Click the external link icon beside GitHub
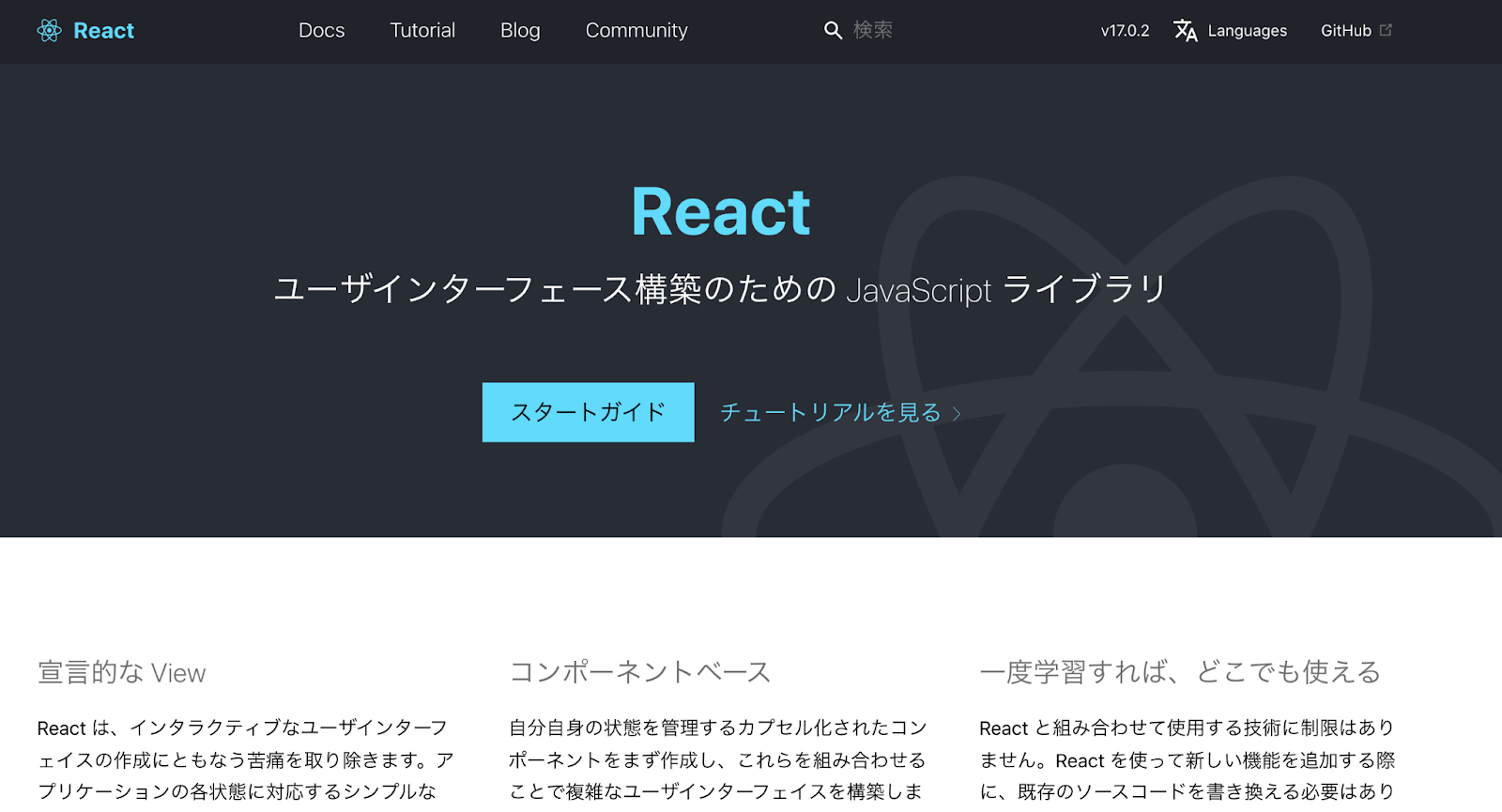The image size is (1502, 812). [1386, 30]
